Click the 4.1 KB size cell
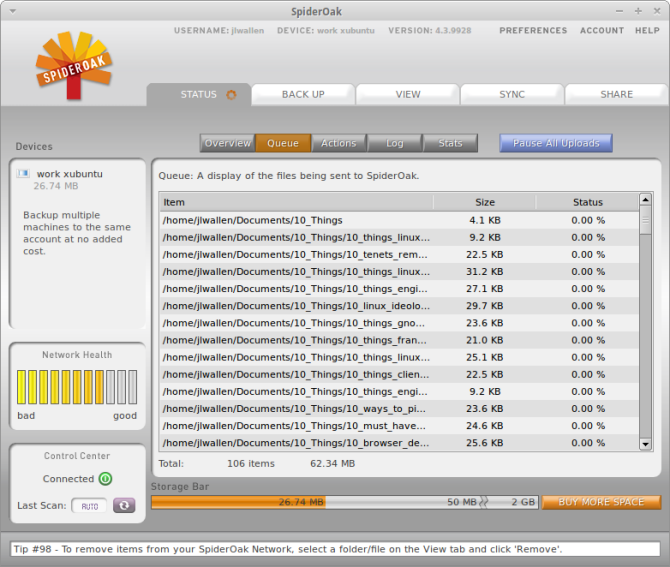Image resolution: width=670 pixels, height=567 pixels. click(x=485, y=220)
